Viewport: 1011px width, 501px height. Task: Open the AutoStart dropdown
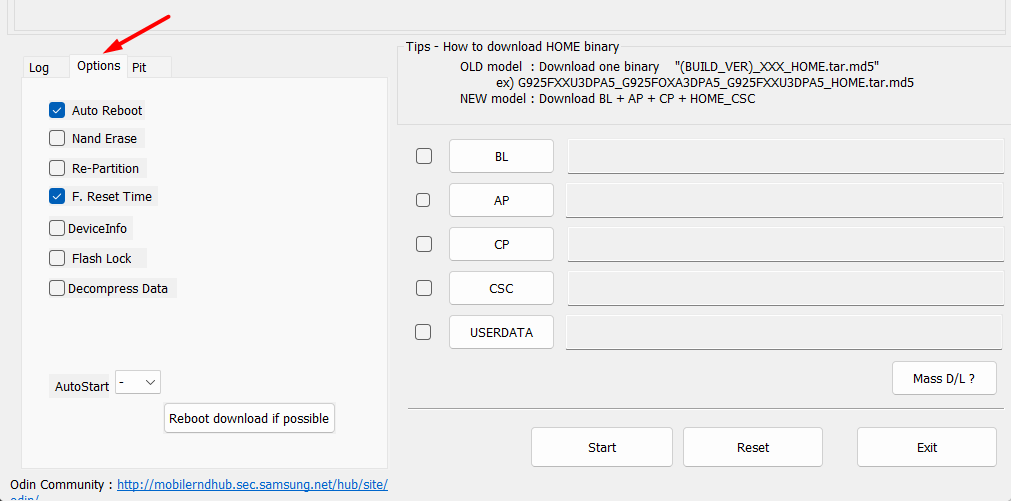[x=138, y=382]
